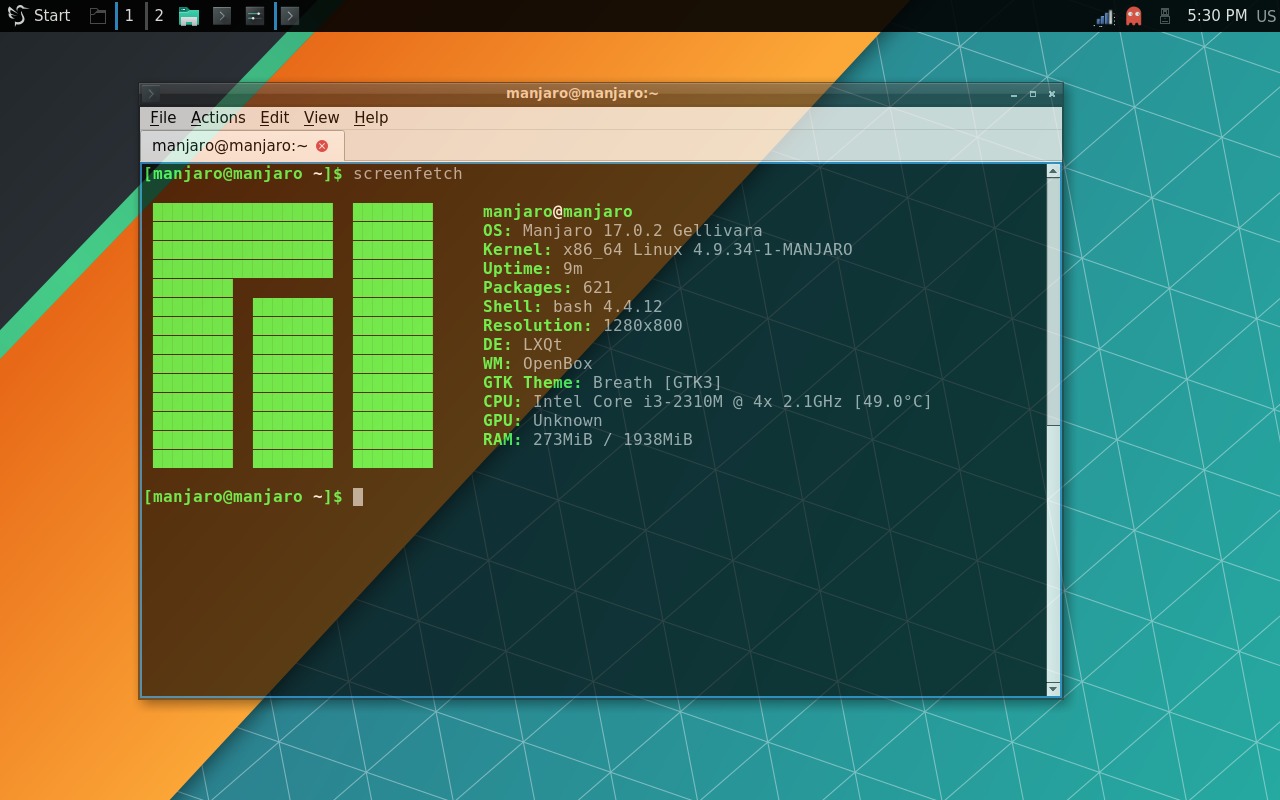Launch the file manager from the taskbar
Screen dimensions: 1280x800
189,15
